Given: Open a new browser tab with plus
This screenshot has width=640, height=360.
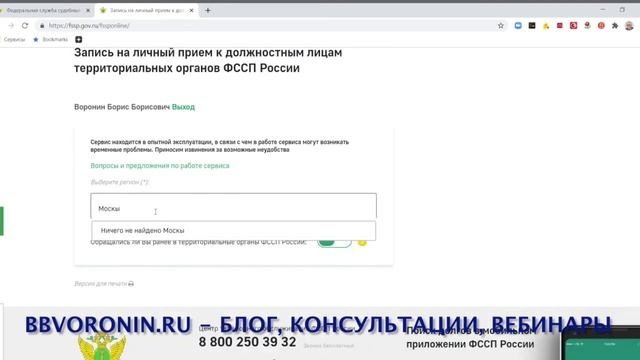Looking at the screenshot, I should [x=208, y=10].
